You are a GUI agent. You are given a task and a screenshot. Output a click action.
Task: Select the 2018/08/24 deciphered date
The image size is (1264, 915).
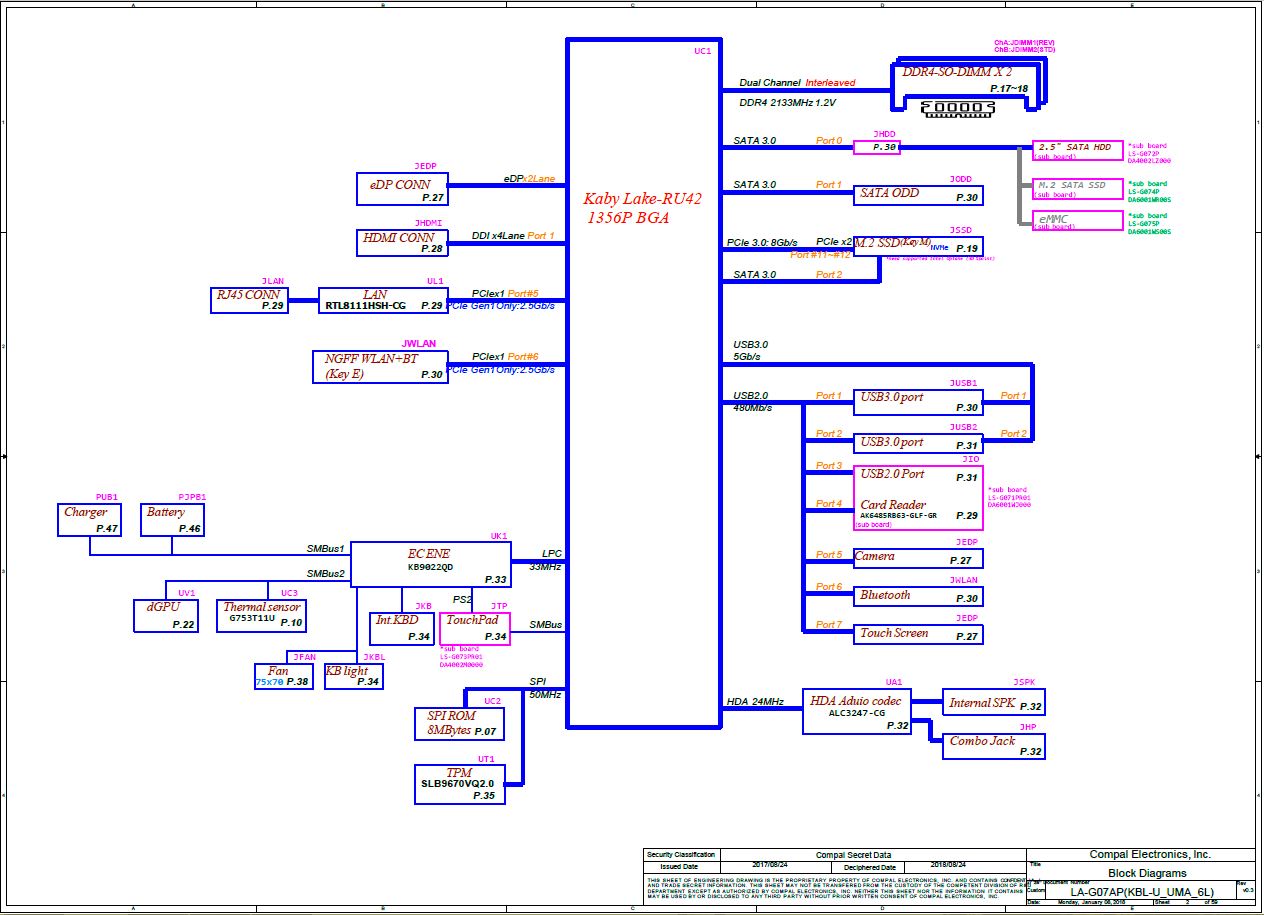tap(947, 867)
